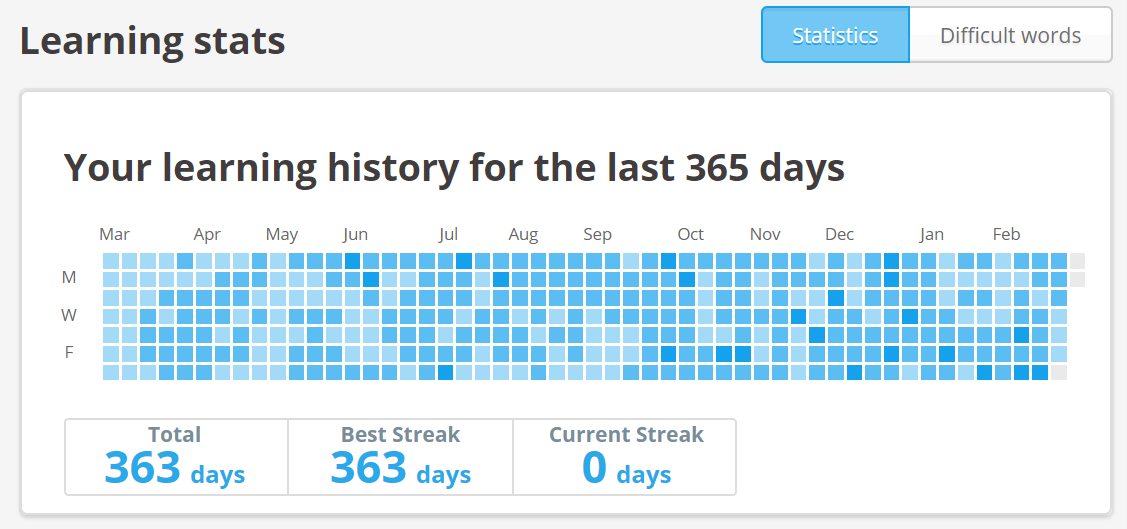The width and height of the screenshot is (1127, 529).
Task: Select the Total 363 days box
Action: click(x=177, y=457)
